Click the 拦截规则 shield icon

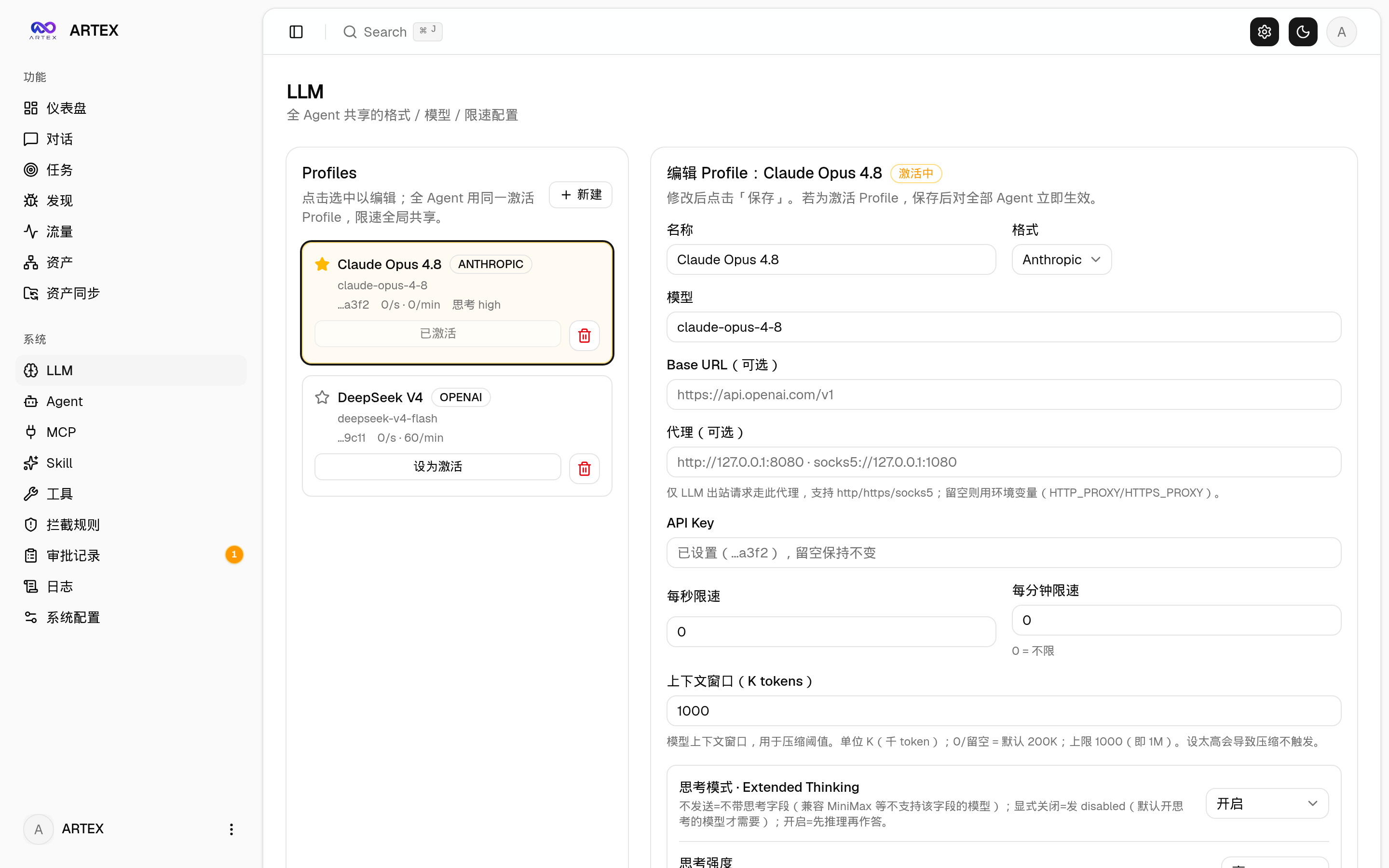click(x=31, y=525)
